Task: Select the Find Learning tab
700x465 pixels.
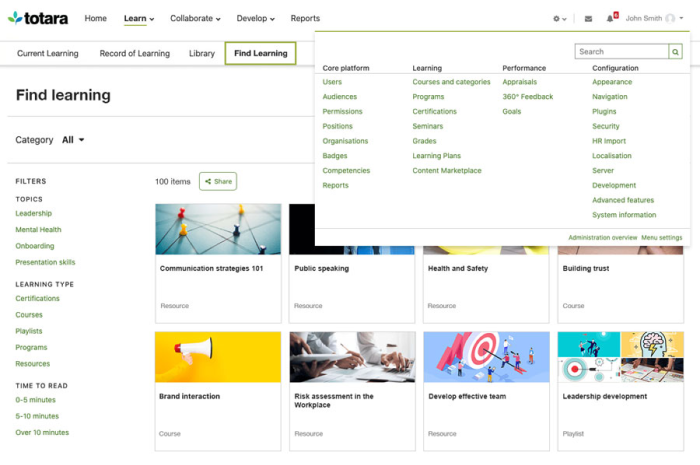Action: tap(261, 54)
